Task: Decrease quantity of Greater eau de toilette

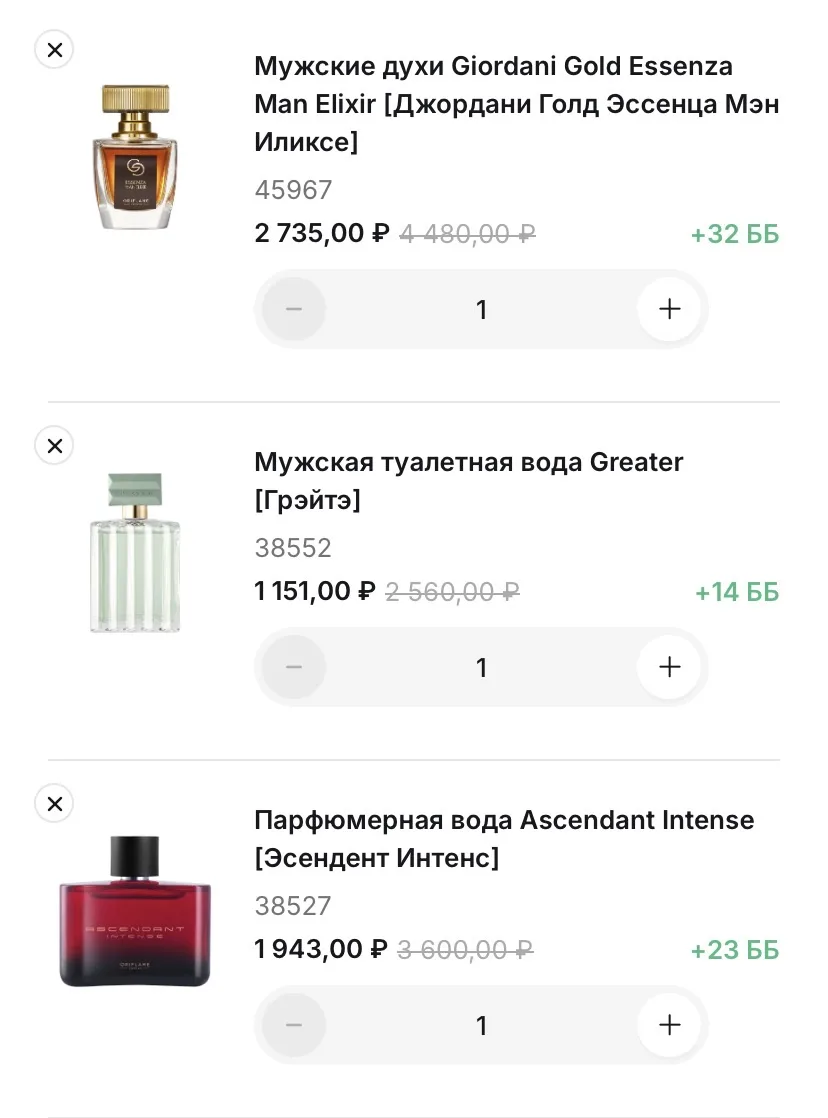Action: coord(294,667)
